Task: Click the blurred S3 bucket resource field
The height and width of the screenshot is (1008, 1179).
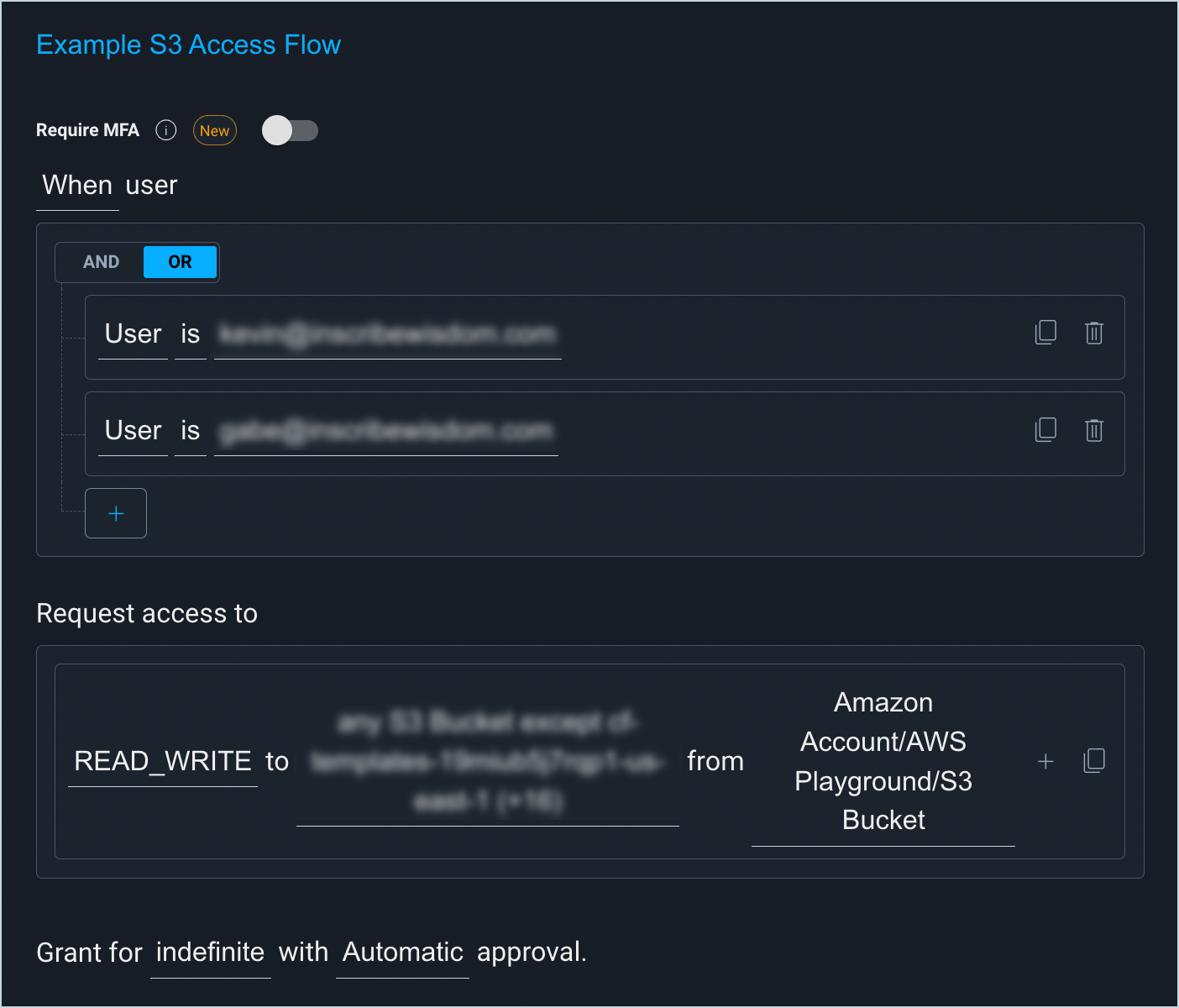Action: (487, 761)
